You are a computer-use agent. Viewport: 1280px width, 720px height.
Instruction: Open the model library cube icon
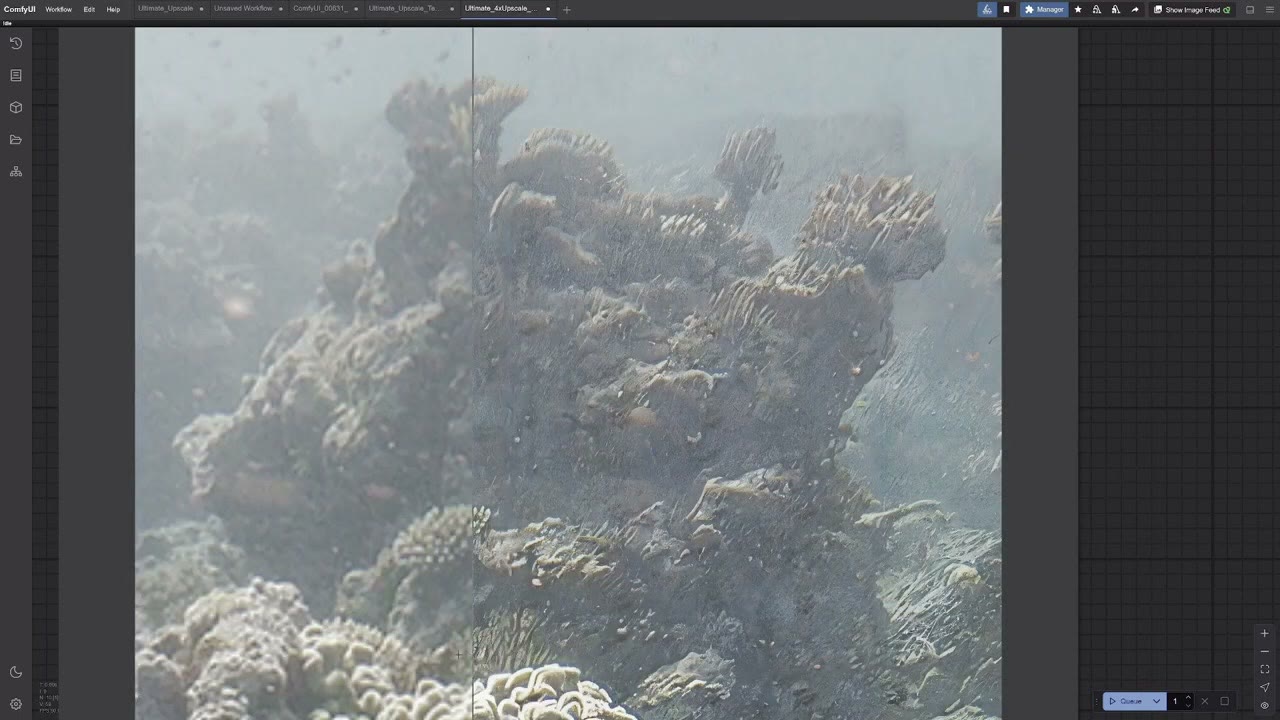click(x=16, y=107)
